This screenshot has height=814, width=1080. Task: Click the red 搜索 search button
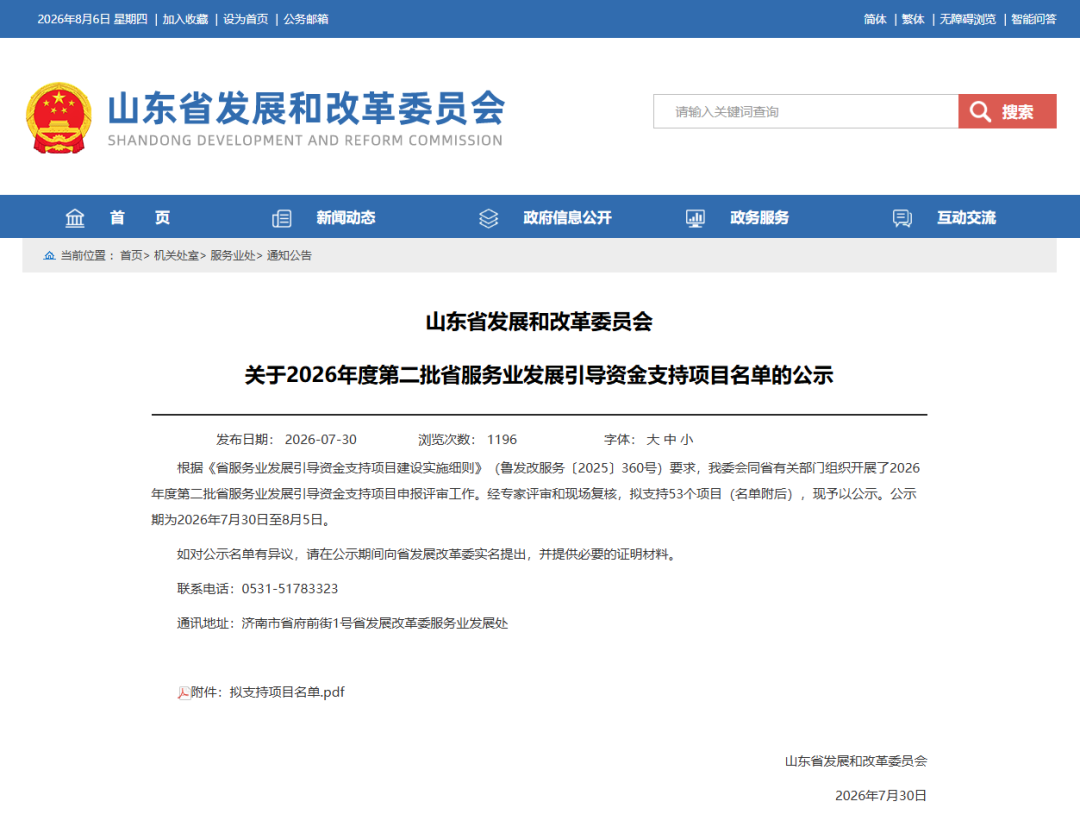(1007, 112)
